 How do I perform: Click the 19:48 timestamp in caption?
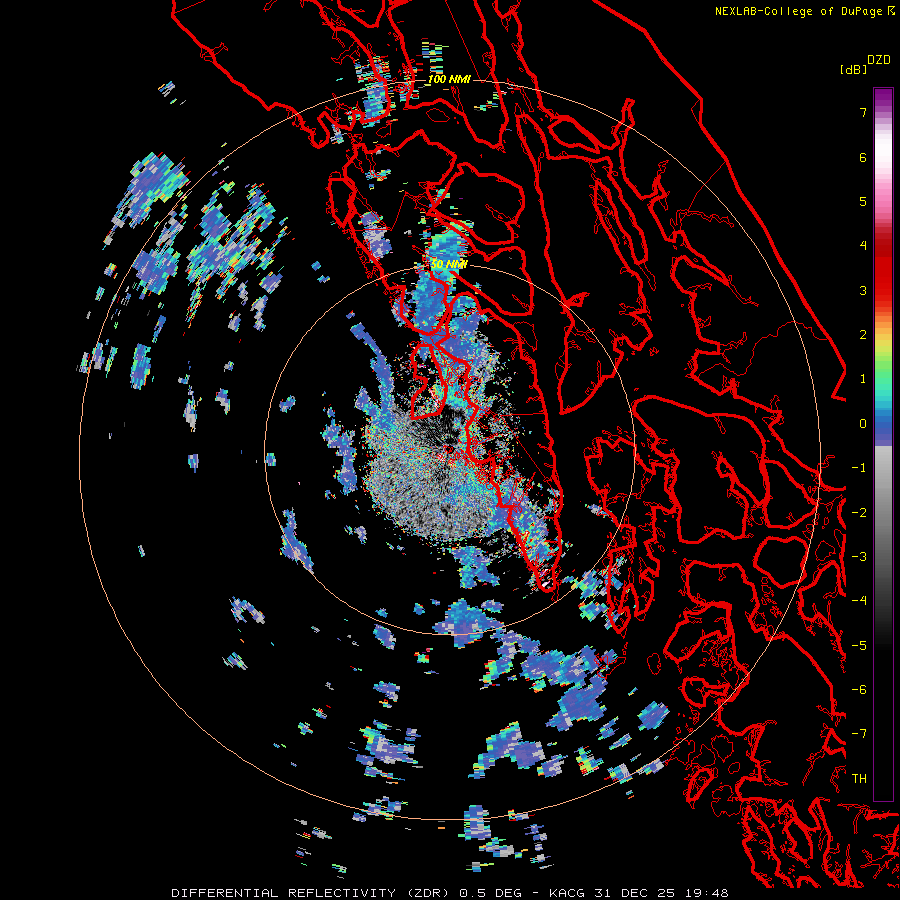point(708,893)
